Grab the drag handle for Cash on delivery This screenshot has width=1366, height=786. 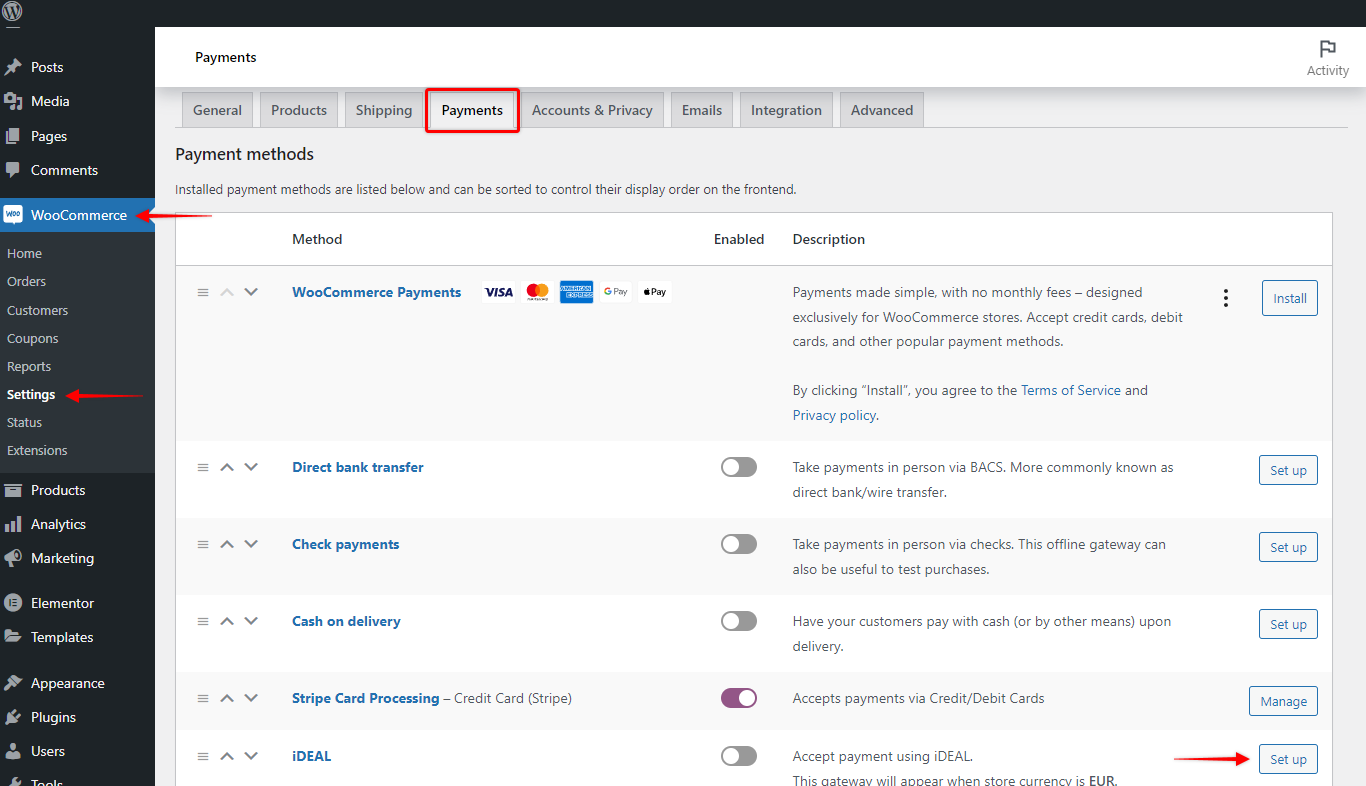pos(203,621)
